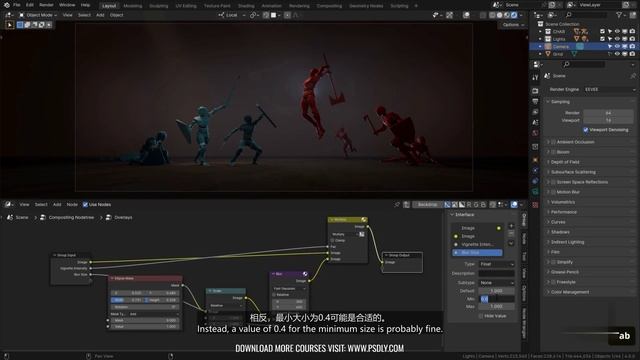Expand the Color Management panel
Image resolution: width=640 pixels, height=360 pixels.
point(569,292)
